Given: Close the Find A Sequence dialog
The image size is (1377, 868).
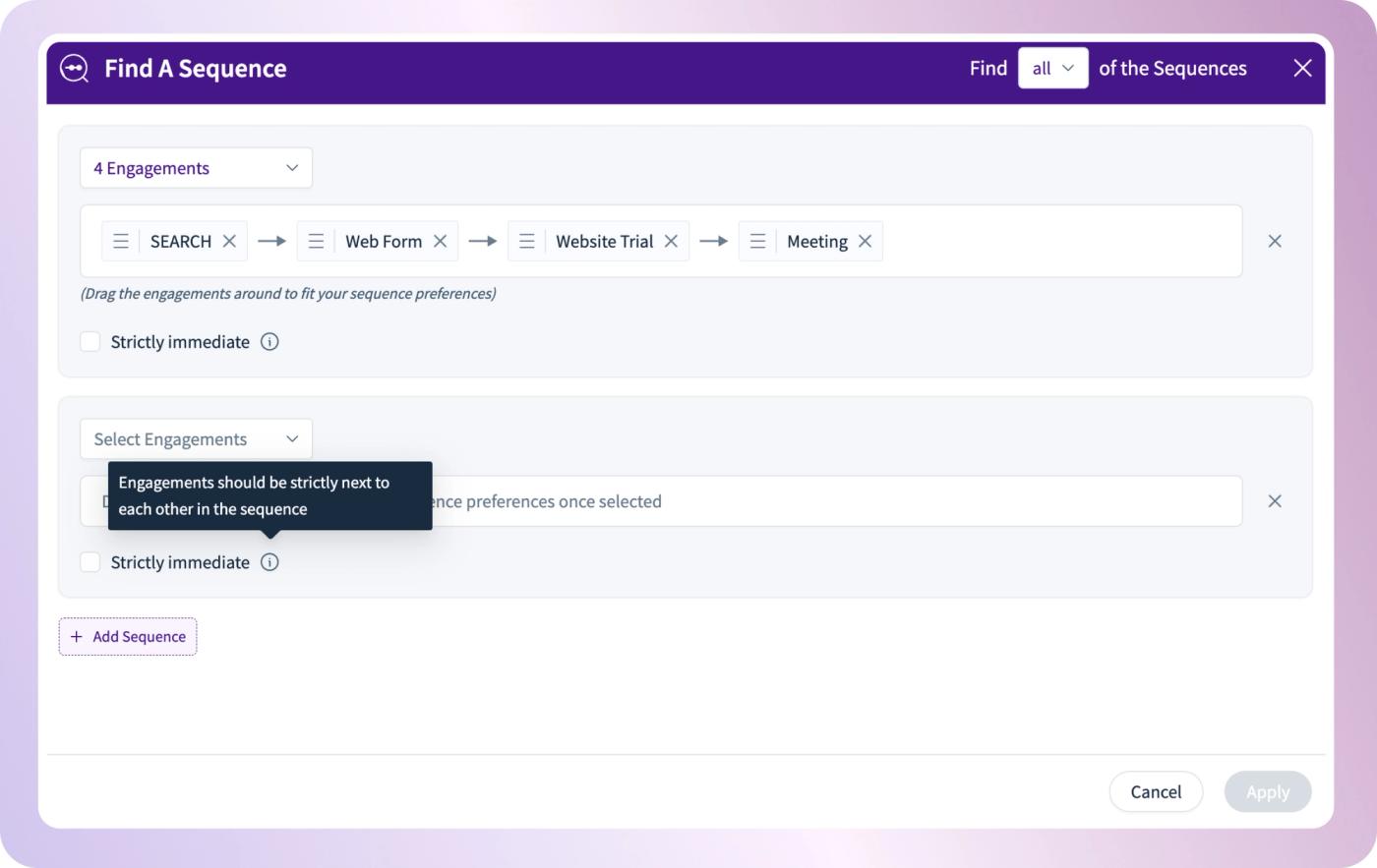Looking at the screenshot, I should pyautogui.click(x=1302, y=68).
